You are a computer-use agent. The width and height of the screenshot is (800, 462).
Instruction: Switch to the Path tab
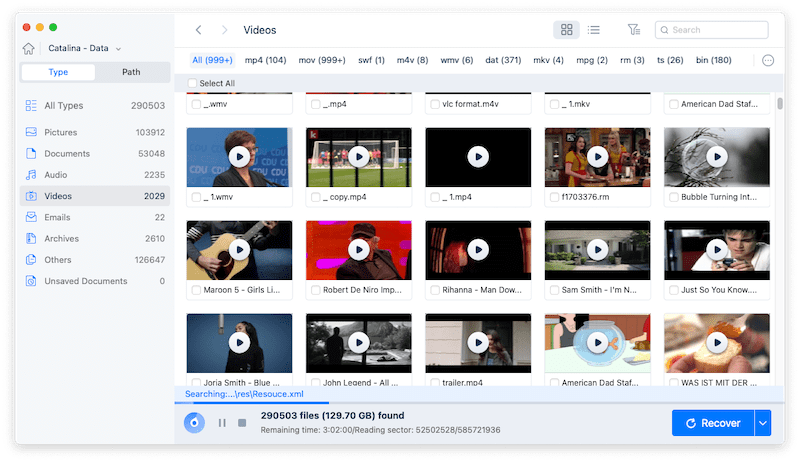coord(131,72)
